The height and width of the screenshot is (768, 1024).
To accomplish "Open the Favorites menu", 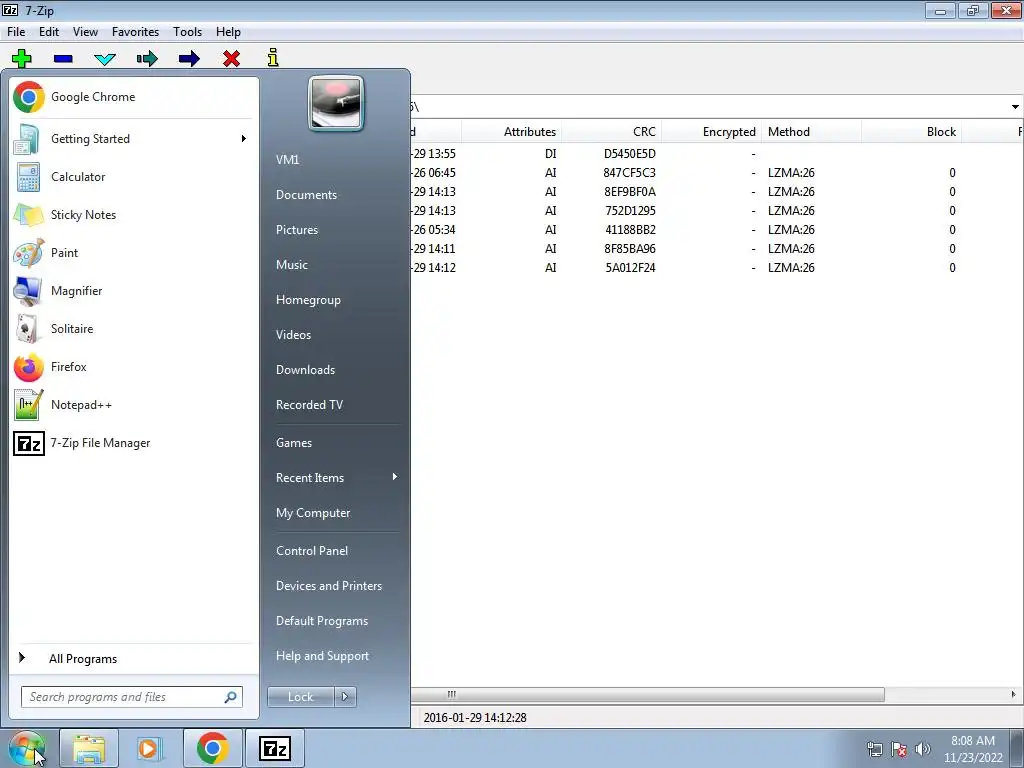I will (x=135, y=32).
